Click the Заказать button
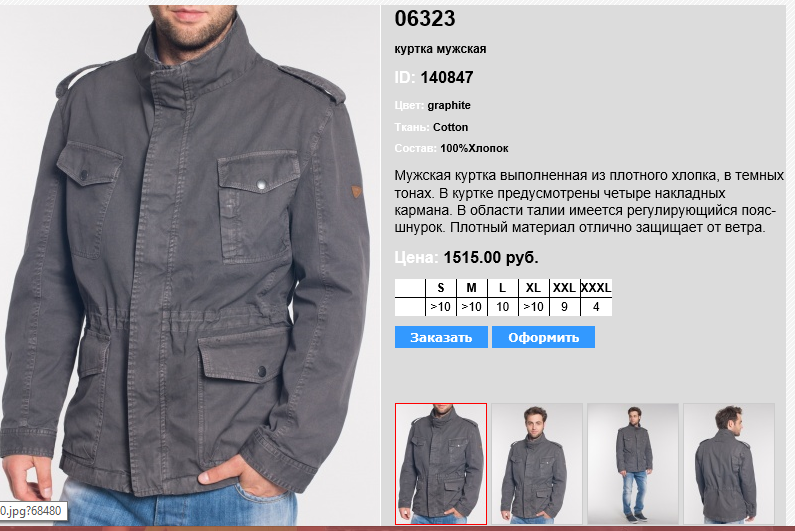Viewport: 795px width, 531px height. tap(441, 337)
